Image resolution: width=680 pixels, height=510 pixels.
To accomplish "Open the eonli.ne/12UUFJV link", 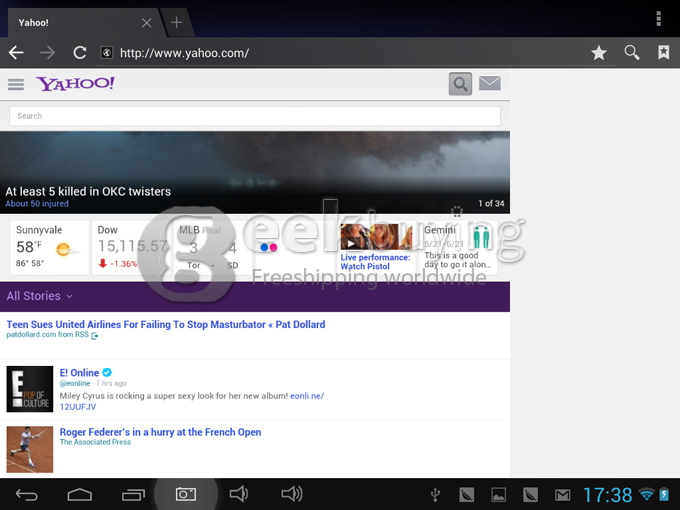I will [x=307, y=396].
